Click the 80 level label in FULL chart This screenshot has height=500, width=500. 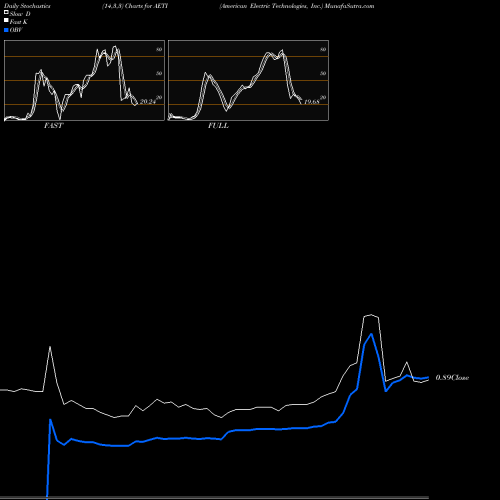pos(323,49)
